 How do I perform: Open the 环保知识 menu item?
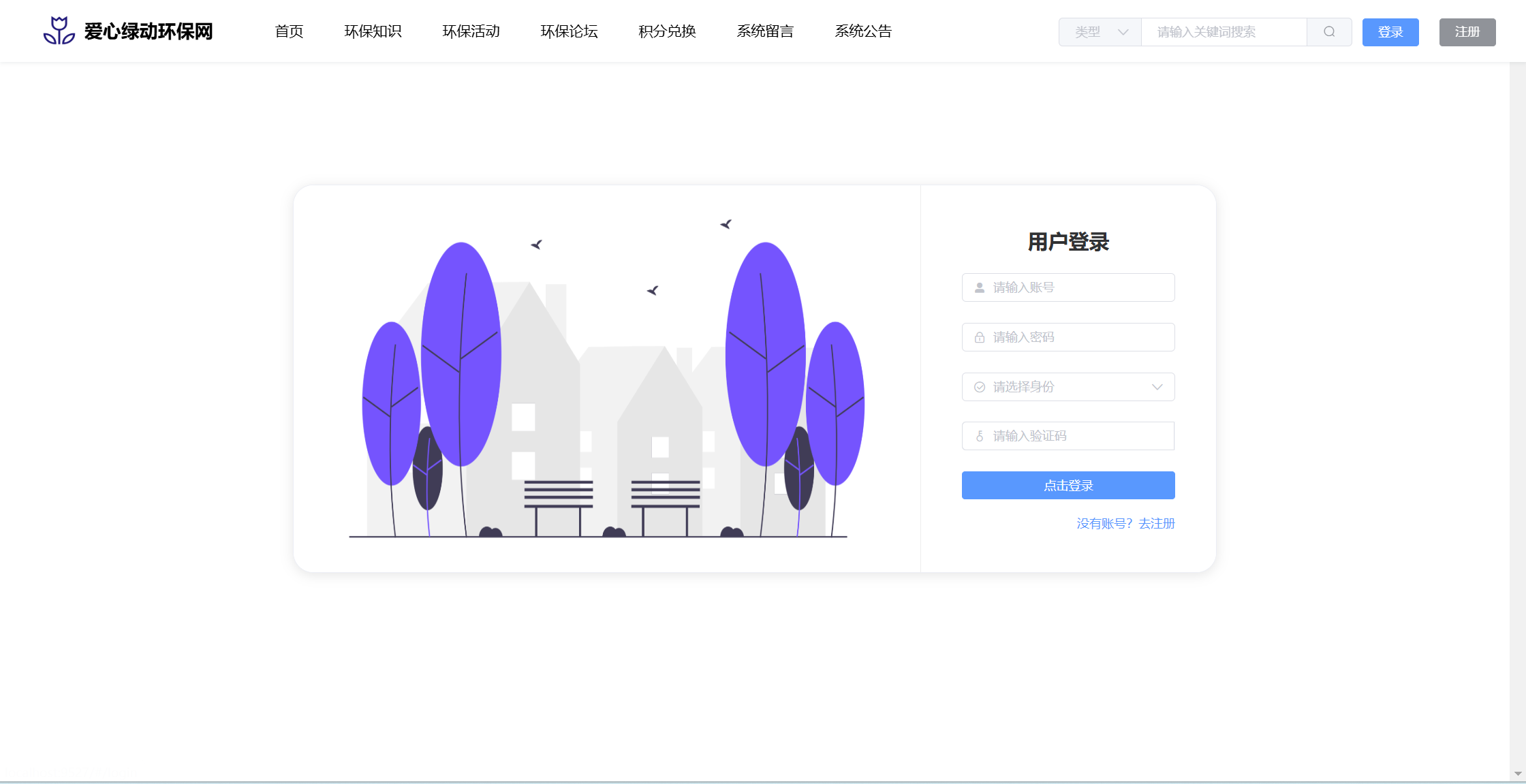(373, 31)
